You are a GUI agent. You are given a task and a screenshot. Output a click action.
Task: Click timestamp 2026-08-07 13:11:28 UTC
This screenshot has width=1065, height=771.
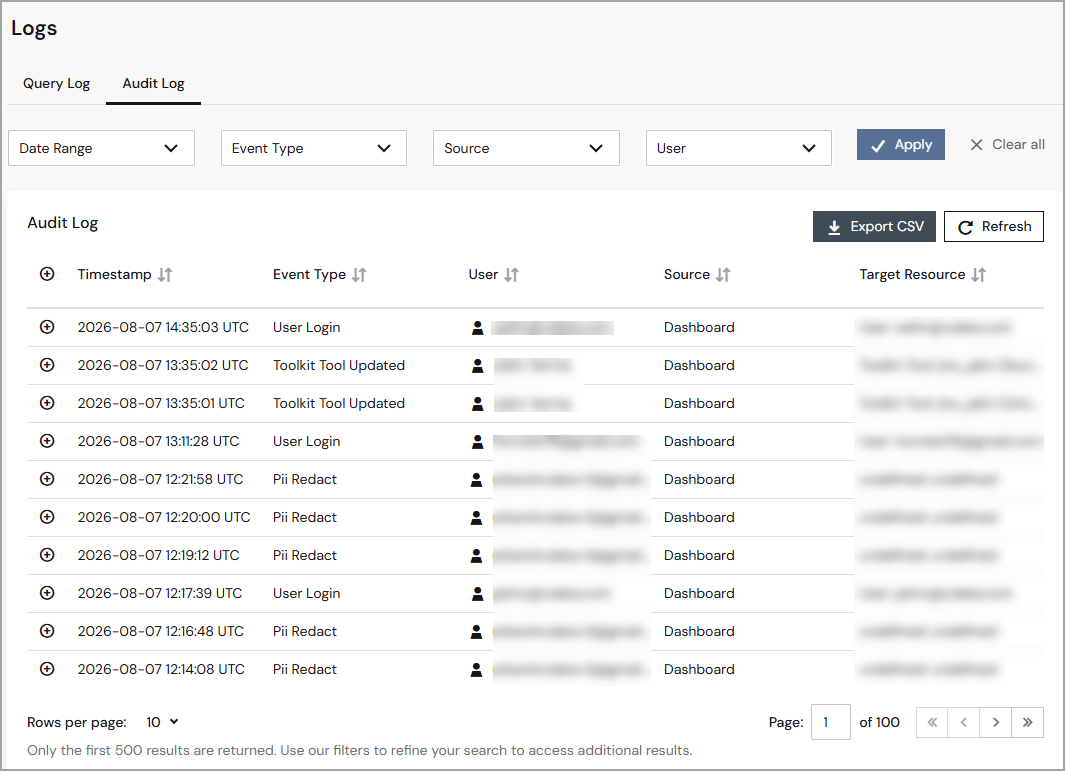158,442
